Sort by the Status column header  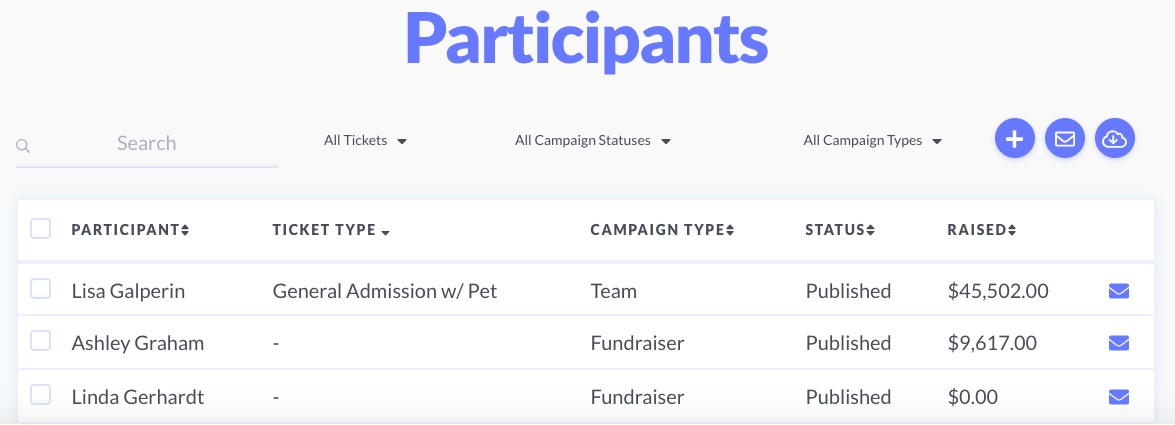840,230
